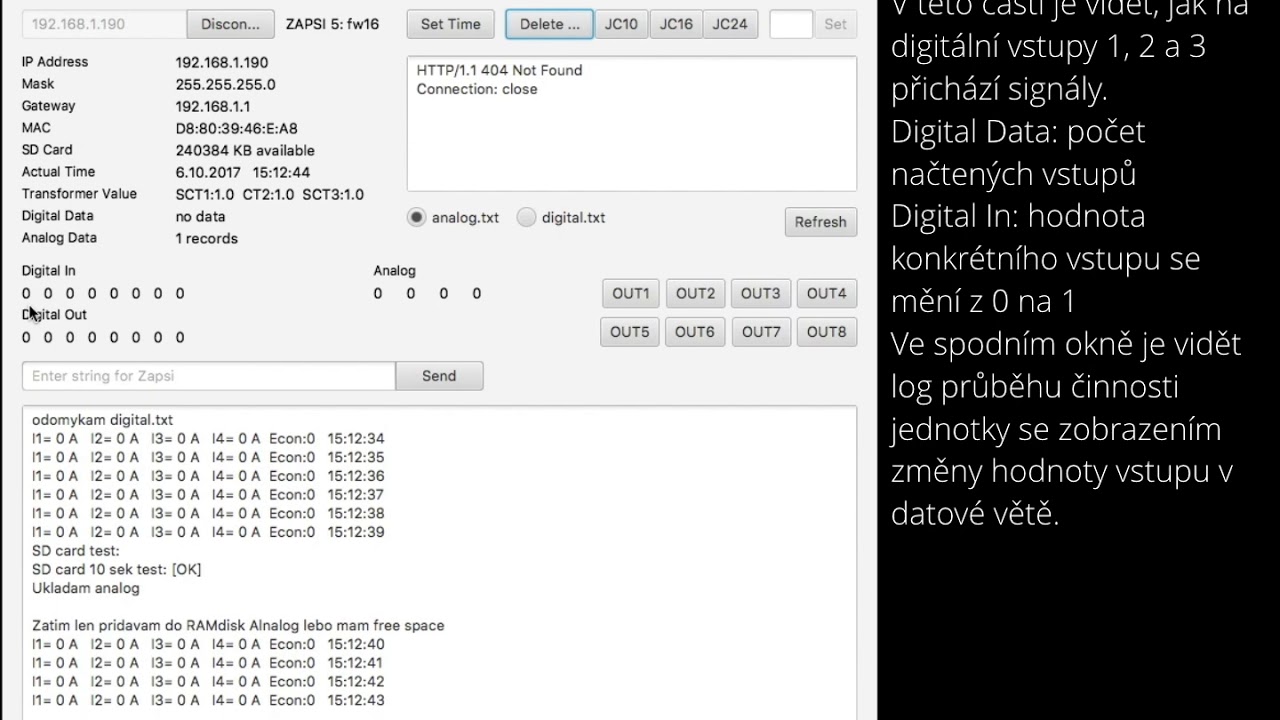Click the 'Zatim len pridavam do RAMdisk' line

click(x=238, y=625)
